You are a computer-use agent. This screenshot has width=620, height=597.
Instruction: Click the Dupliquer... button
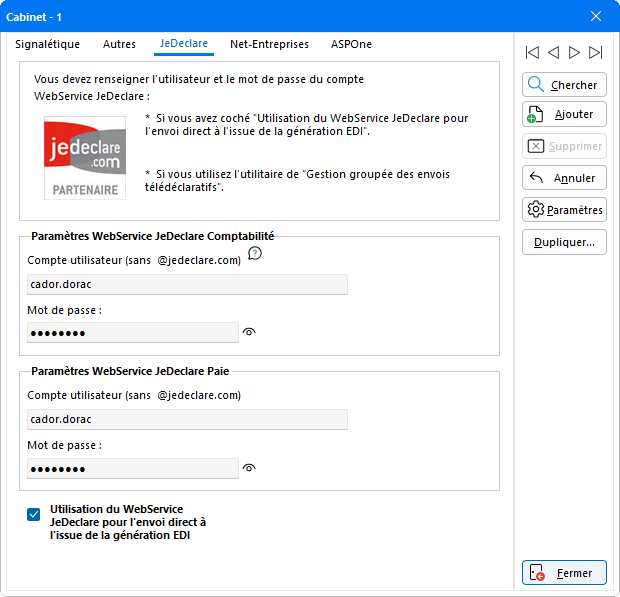click(564, 242)
